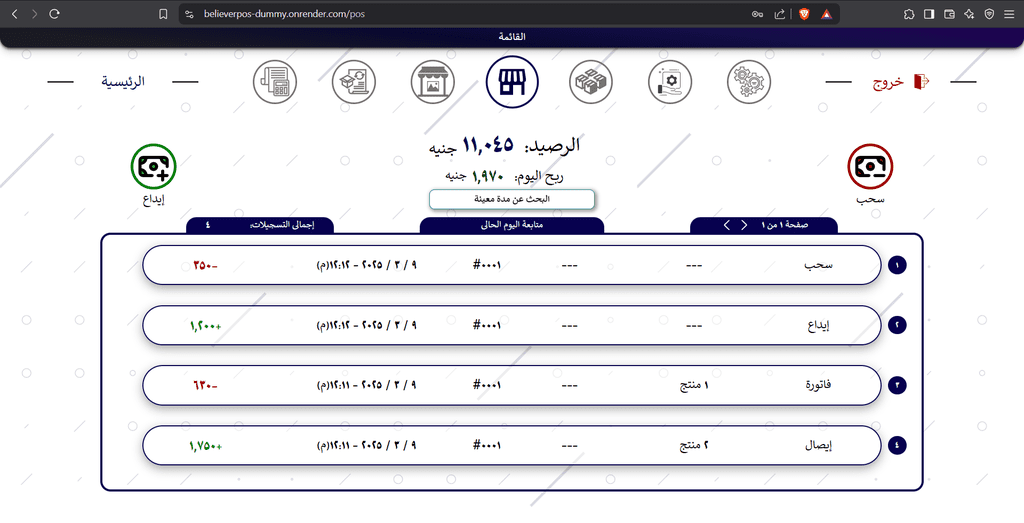Viewport: 1024px width, 523px height.
Task: Open Brave Shields lion icon
Action: point(804,14)
